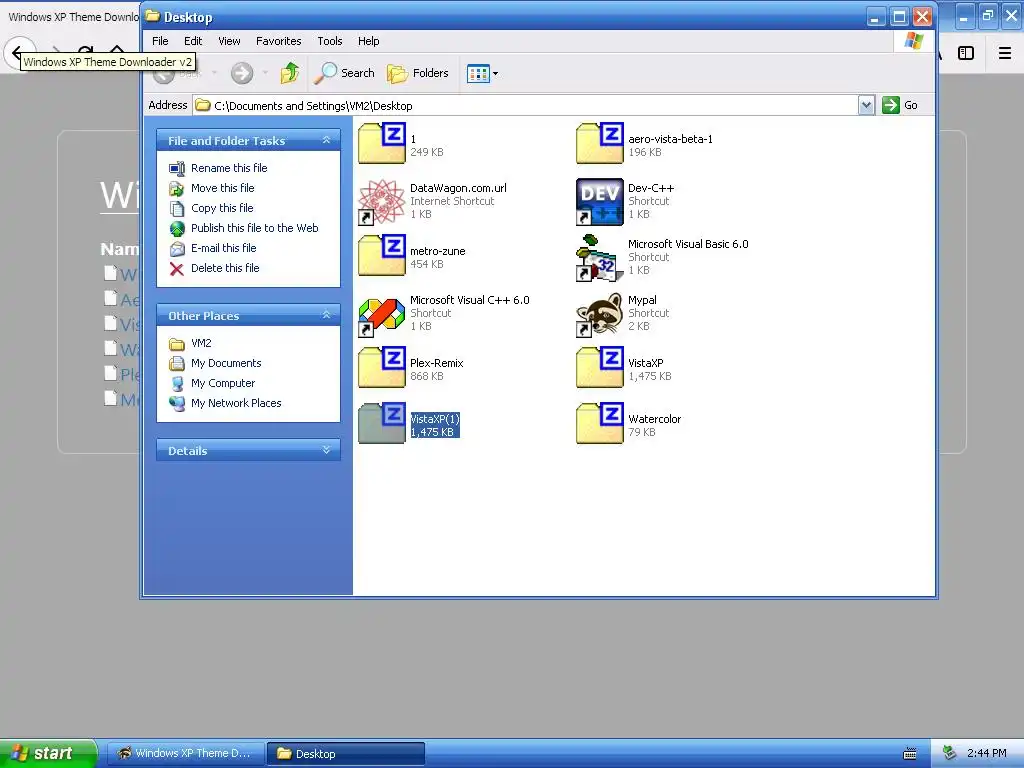1024x768 pixels.
Task: Click the metro-zune file name text
Action: click(x=438, y=251)
